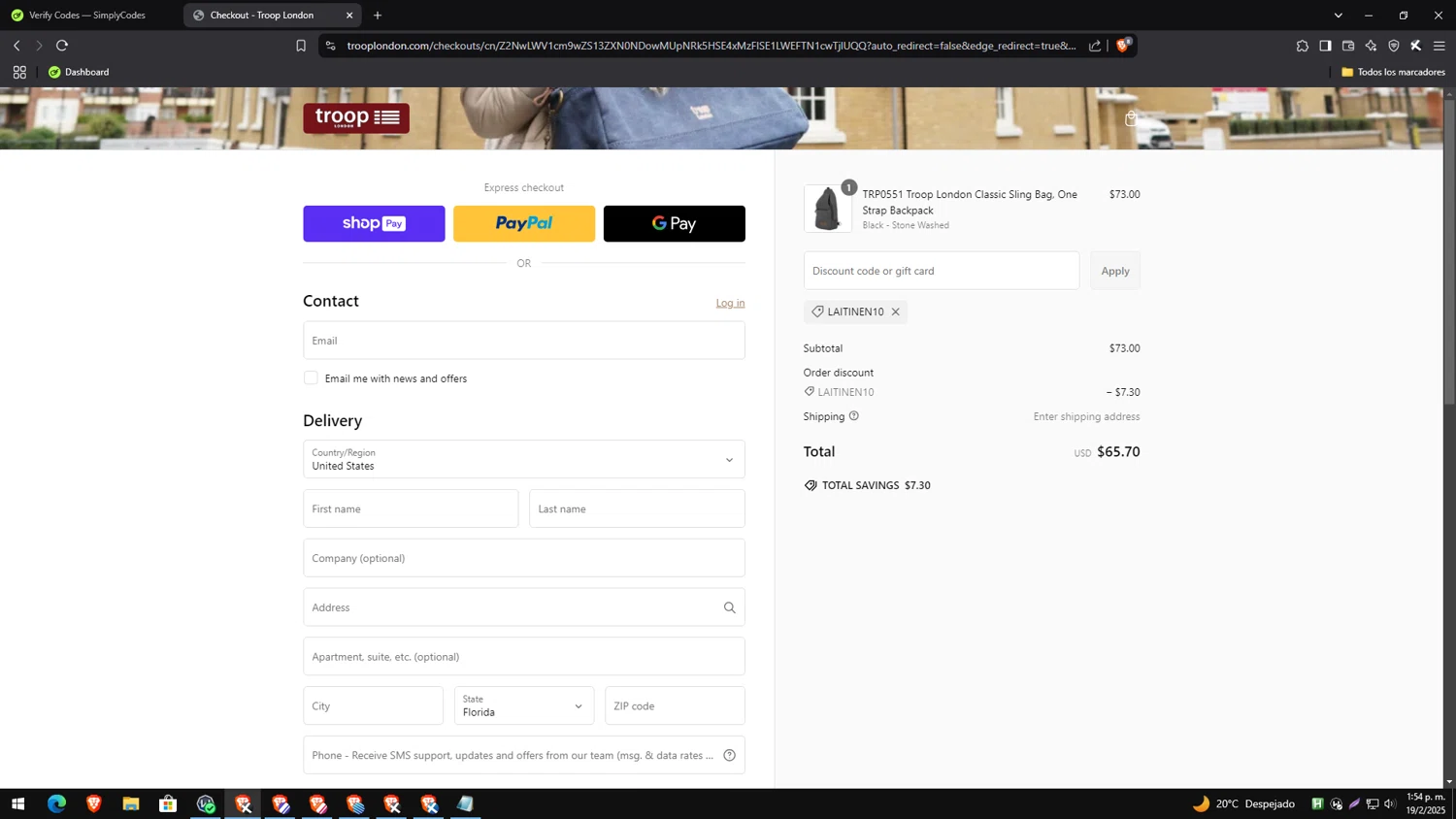
Task: Open Leo AI sparkle icon
Action: tap(1371, 46)
